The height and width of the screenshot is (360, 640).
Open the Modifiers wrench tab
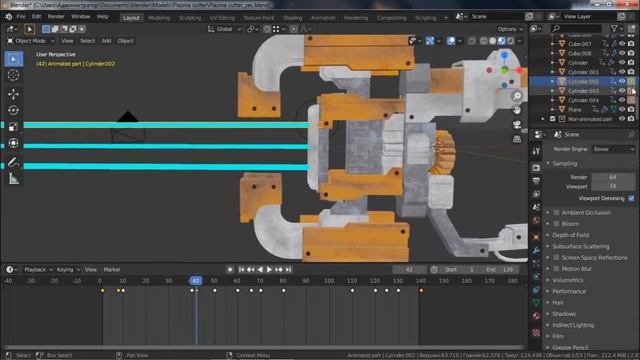point(536,250)
